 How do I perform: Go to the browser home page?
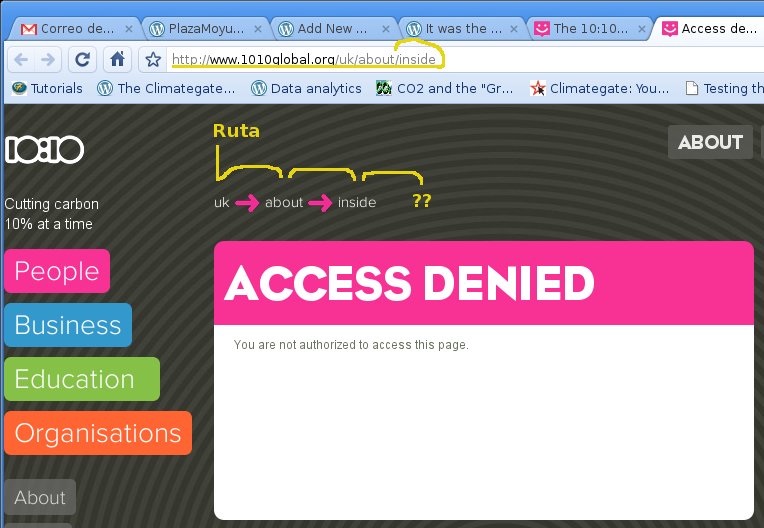coord(117,59)
